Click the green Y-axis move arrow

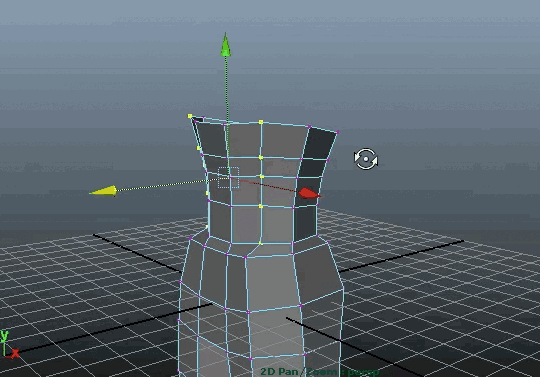point(226,45)
